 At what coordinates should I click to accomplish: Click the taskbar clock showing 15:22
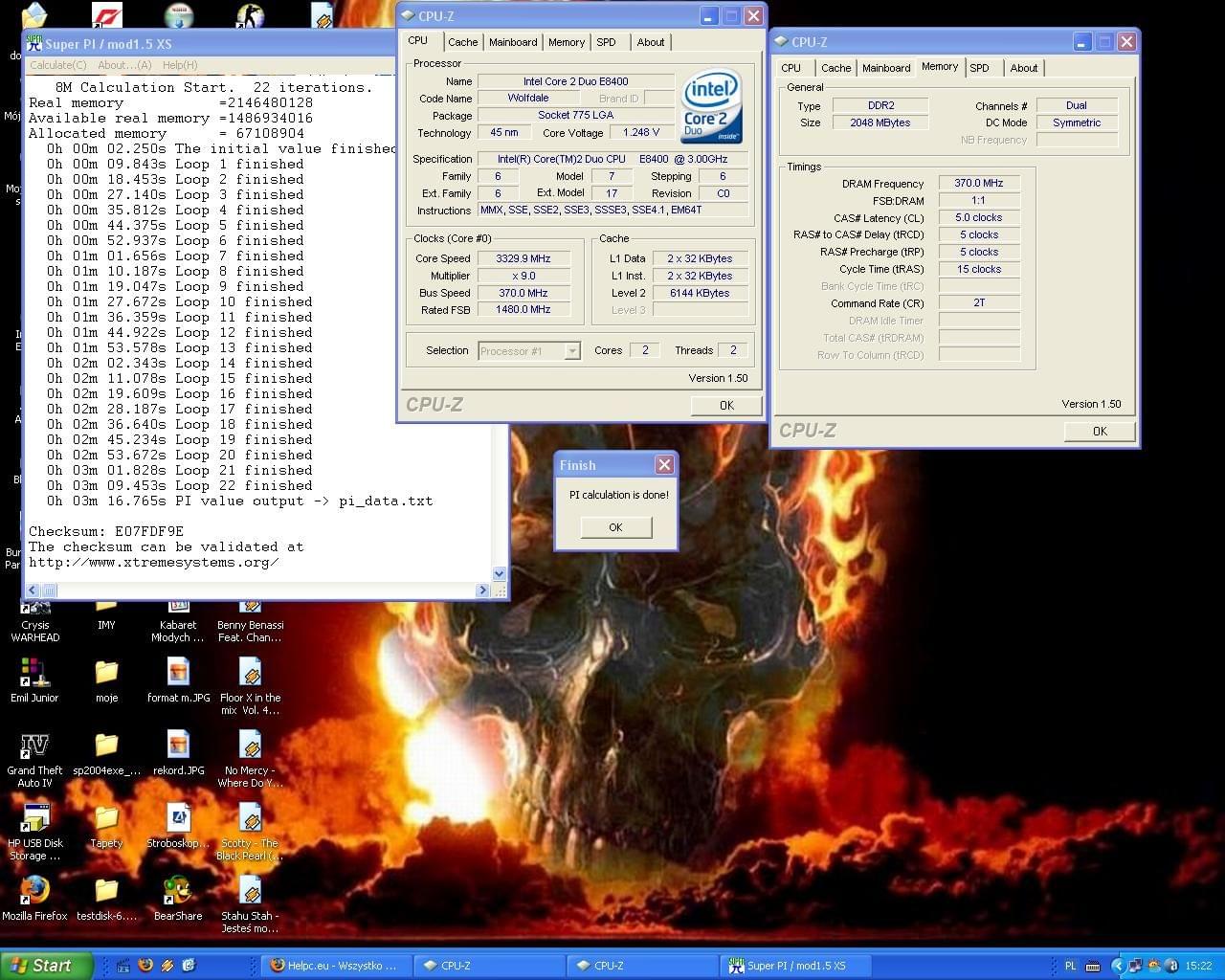click(1198, 966)
